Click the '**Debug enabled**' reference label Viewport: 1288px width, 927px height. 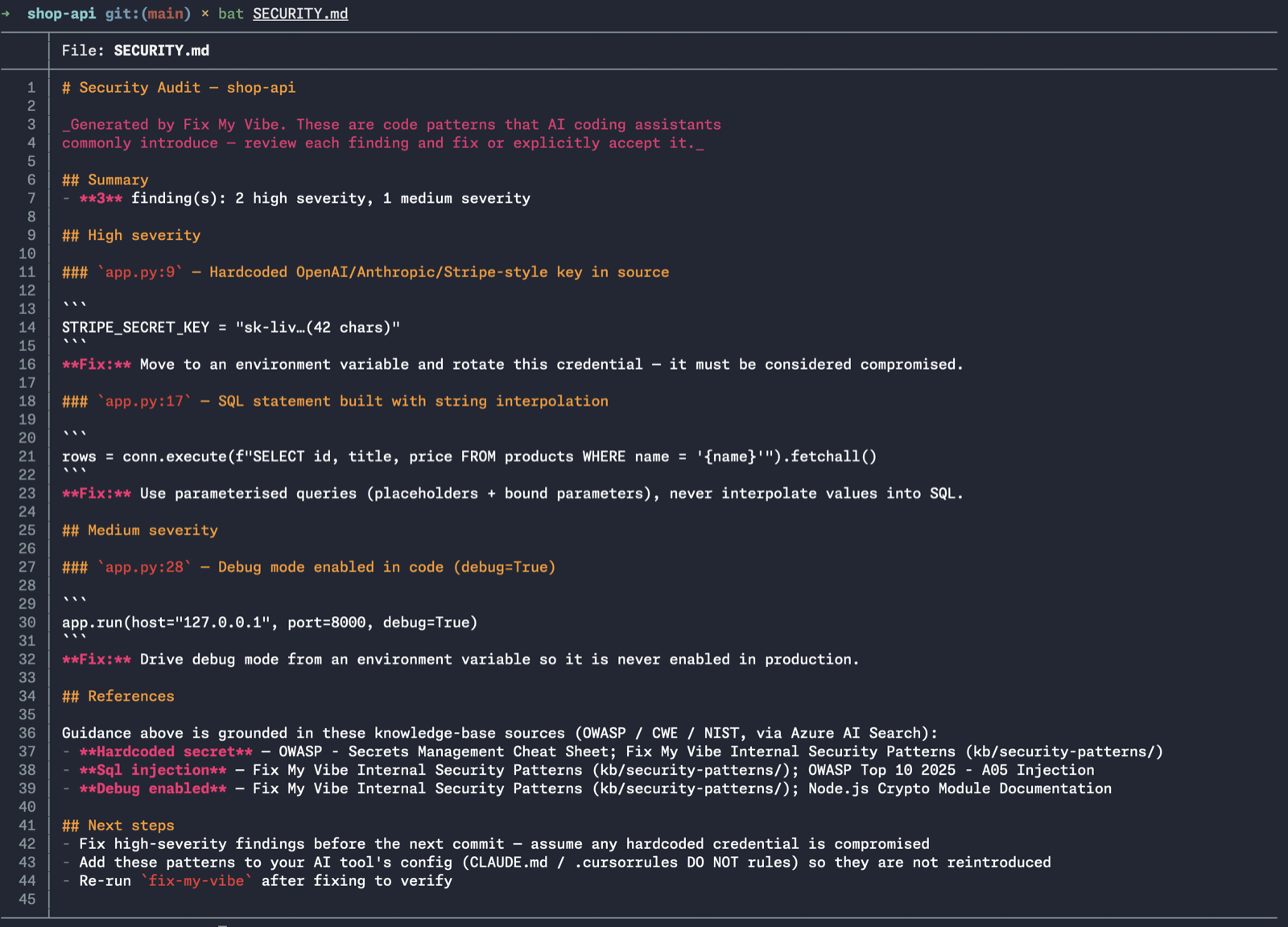153,789
